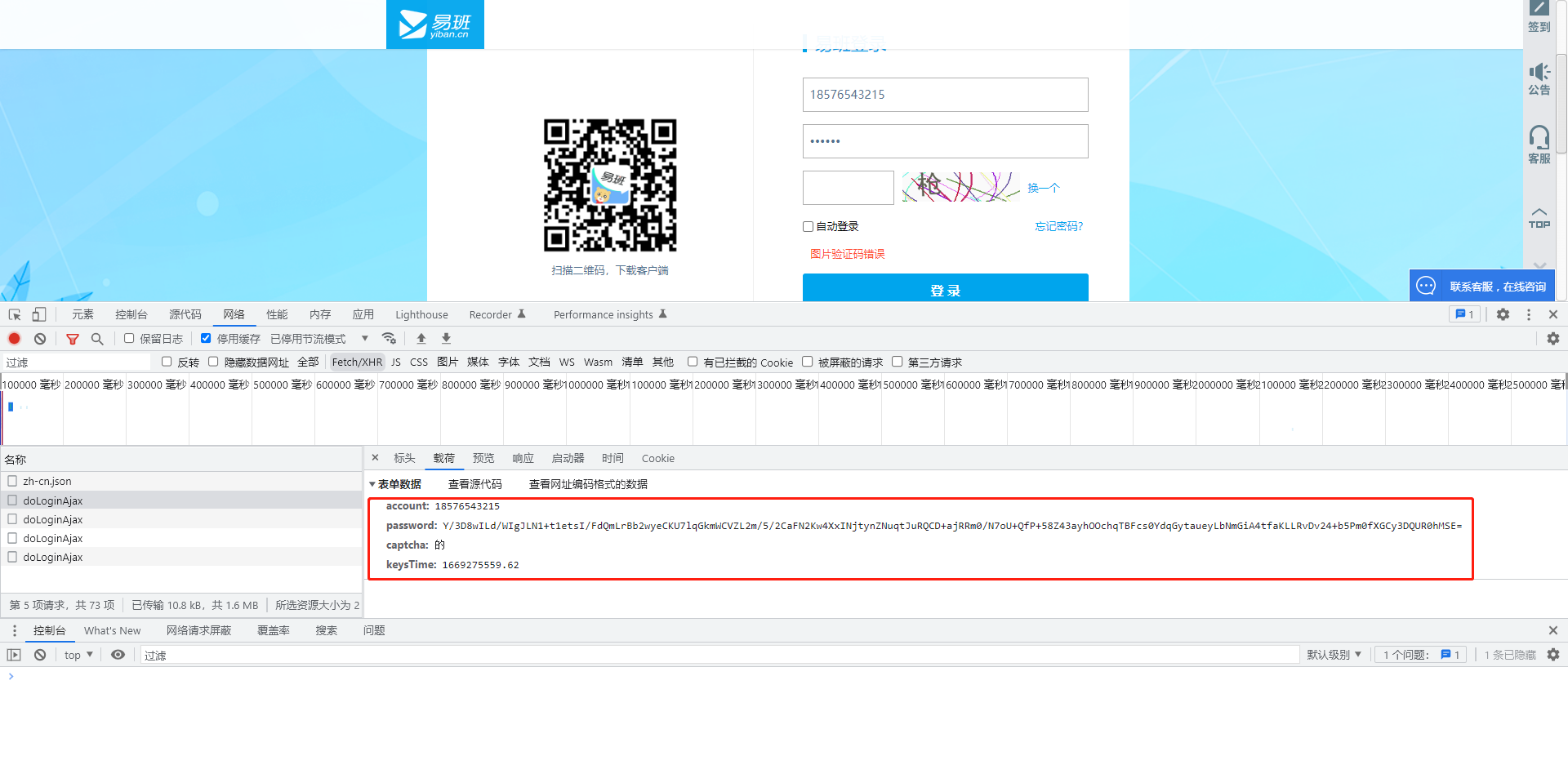Open 默认级别 log level dropdown
This screenshot has width=1568, height=765.
1334,655
